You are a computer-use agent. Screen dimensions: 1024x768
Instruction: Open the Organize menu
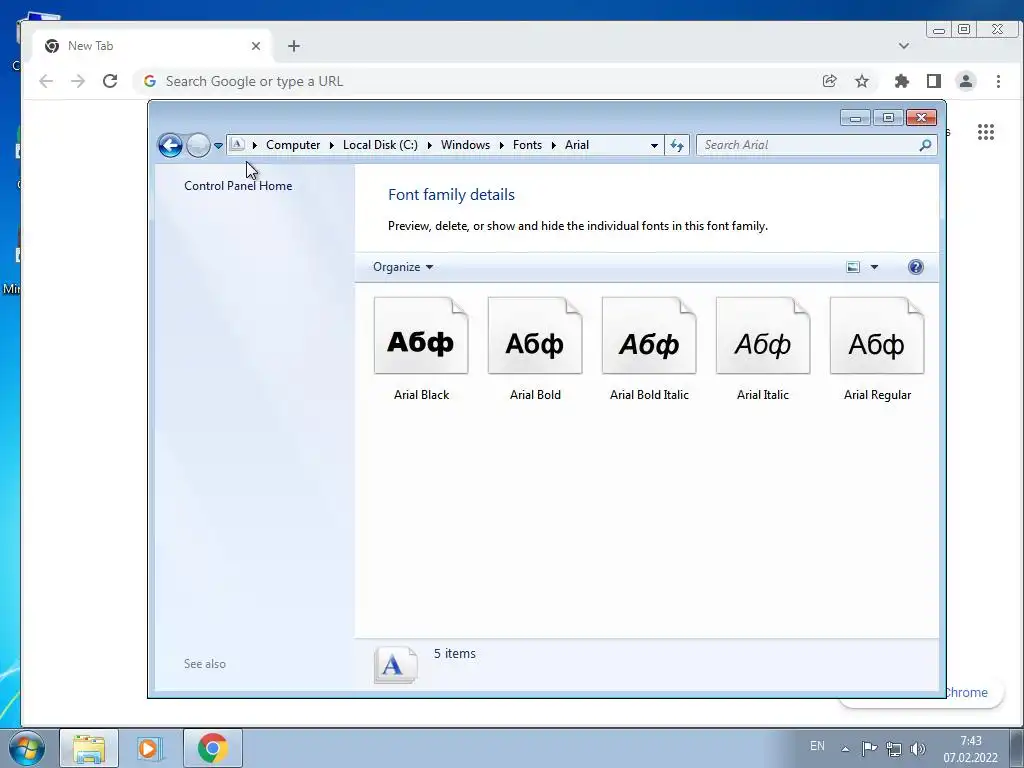point(403,267)
